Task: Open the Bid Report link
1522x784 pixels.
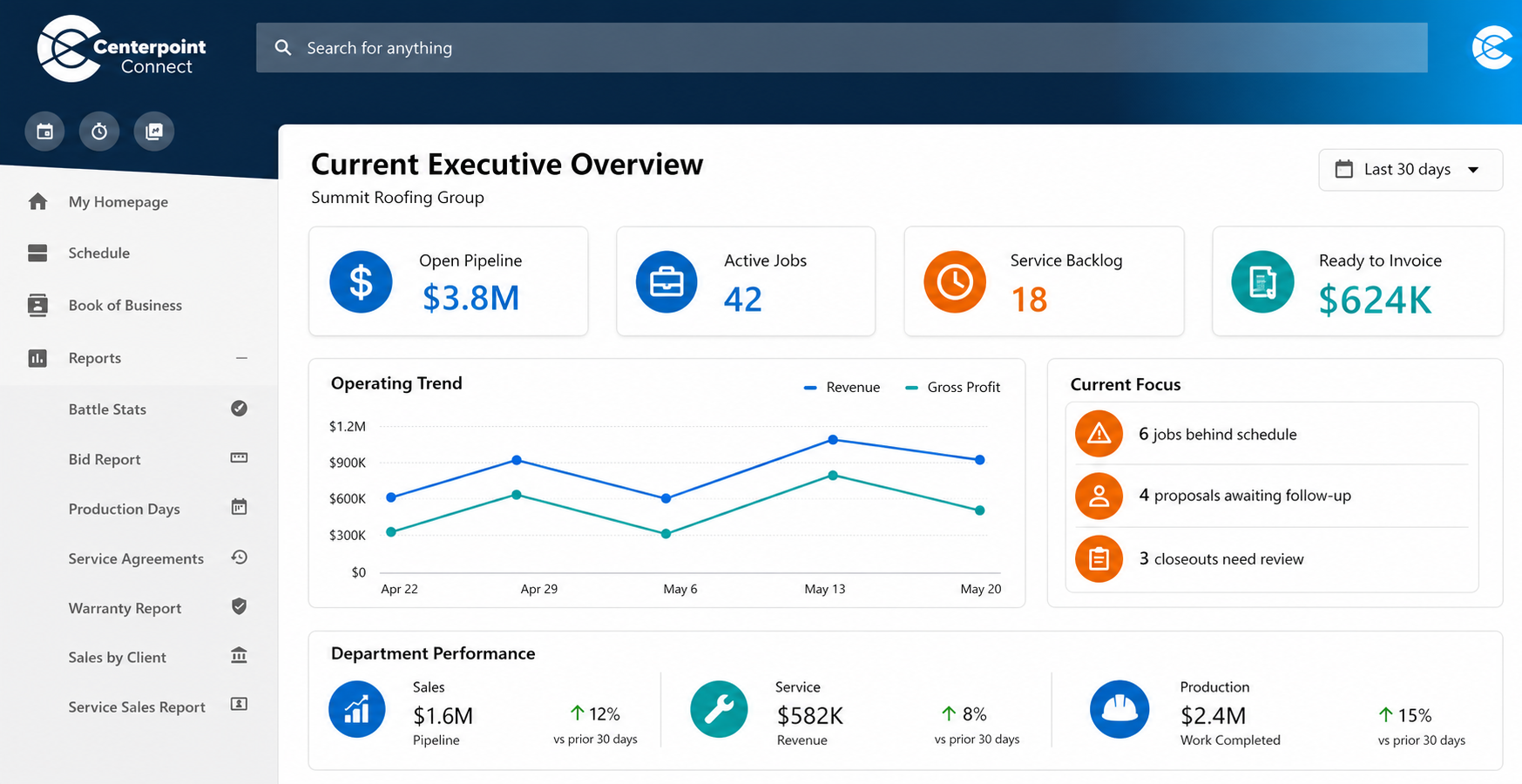Action: tap(105, 459)
